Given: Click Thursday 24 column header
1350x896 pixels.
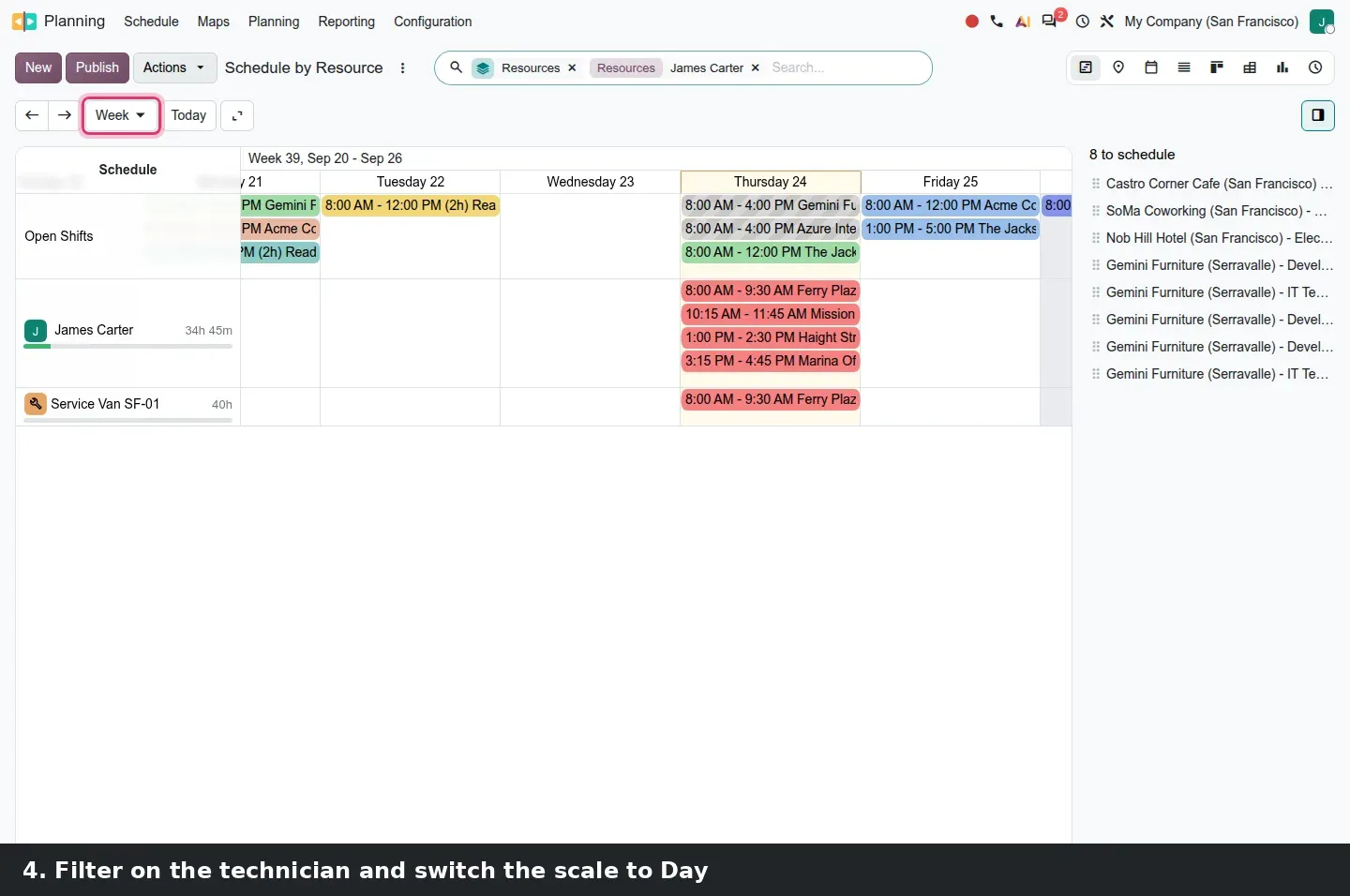Looking at the screenshot, I should pyautogui.click(x=771, y=182).
